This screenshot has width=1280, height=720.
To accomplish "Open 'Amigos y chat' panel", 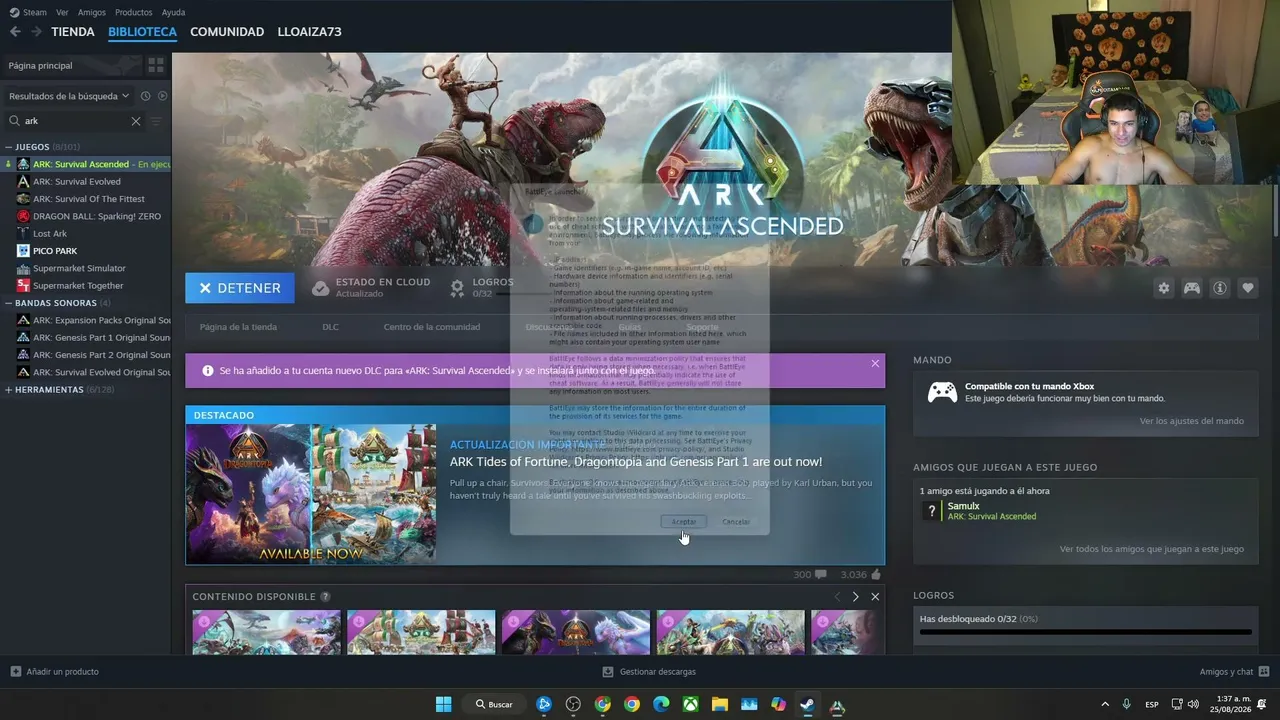I will click(x=1234, y=672).
